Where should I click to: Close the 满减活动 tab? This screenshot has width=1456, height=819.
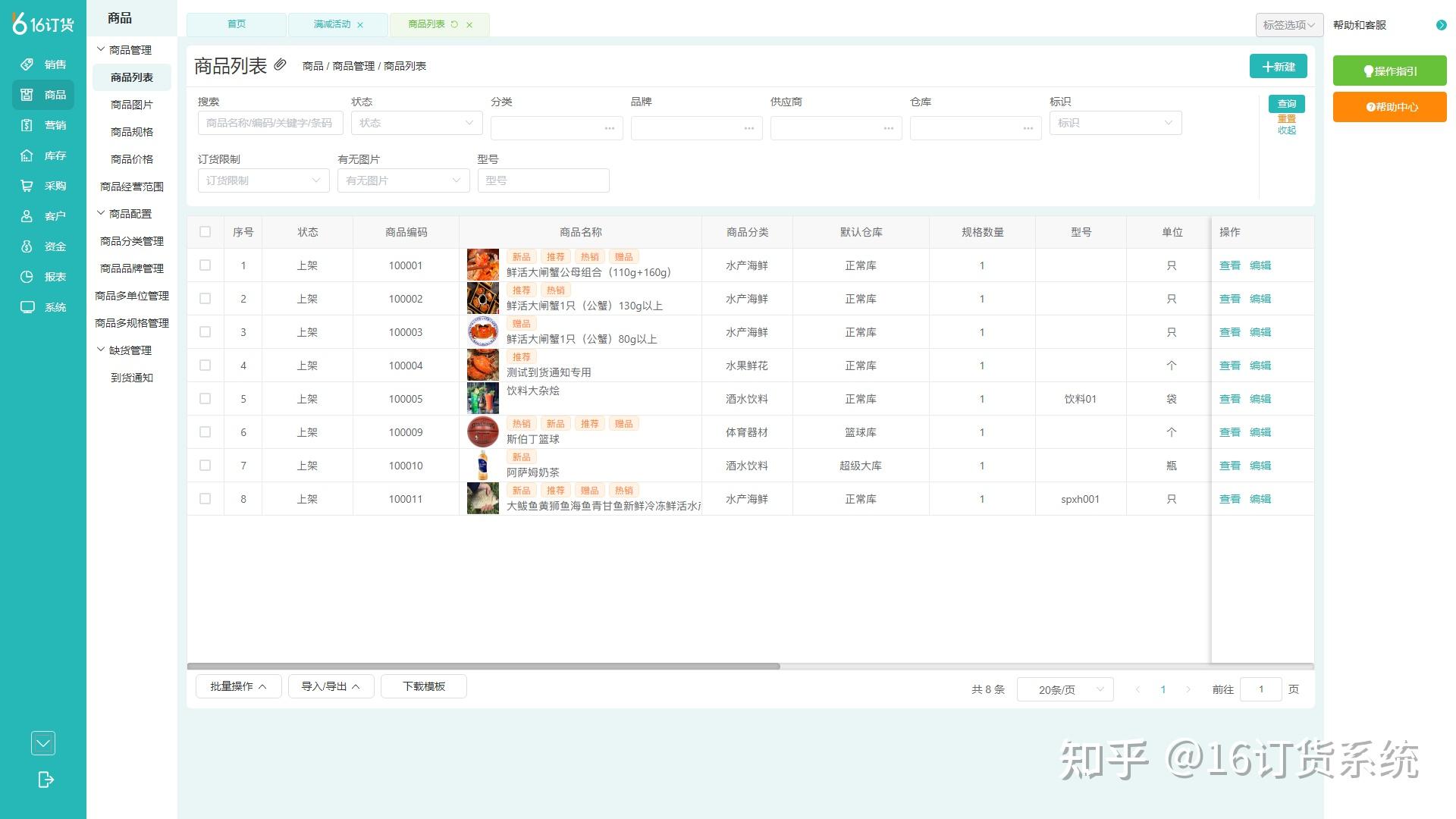tap(360, 25)
